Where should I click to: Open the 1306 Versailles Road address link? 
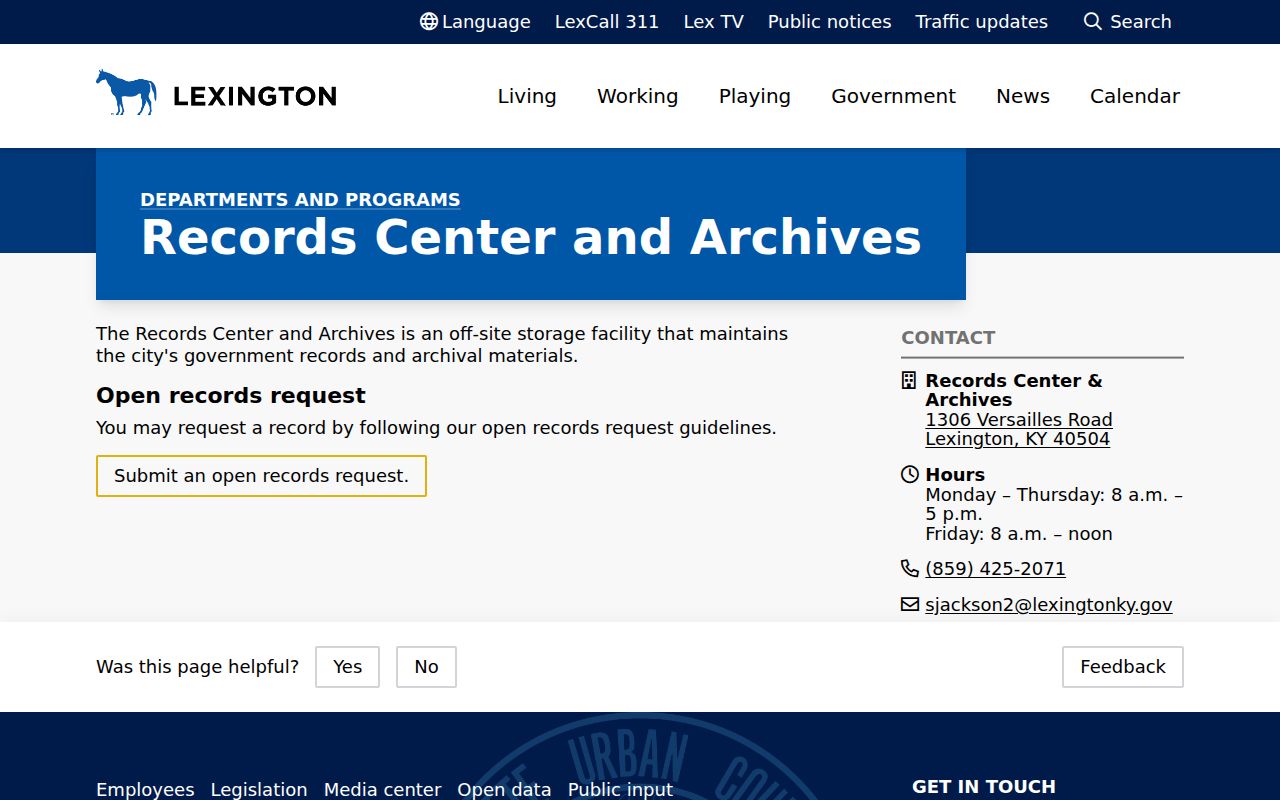[x=1019, y=429]
